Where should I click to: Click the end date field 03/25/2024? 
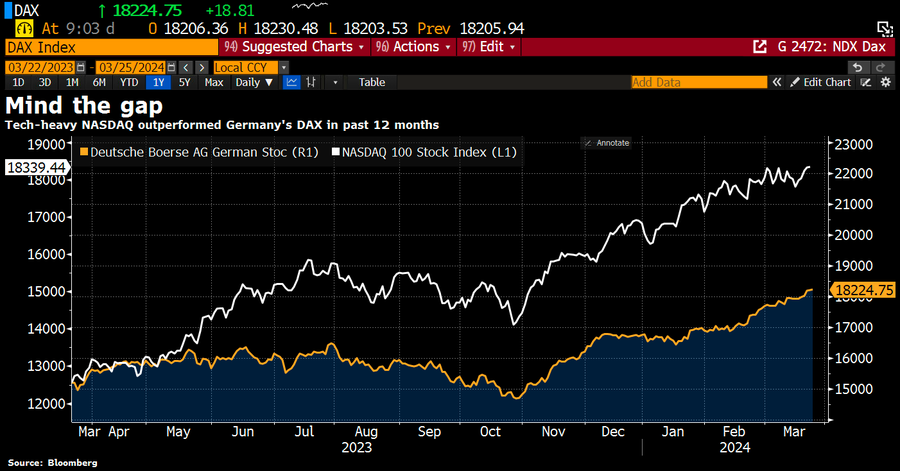point(131,68)
